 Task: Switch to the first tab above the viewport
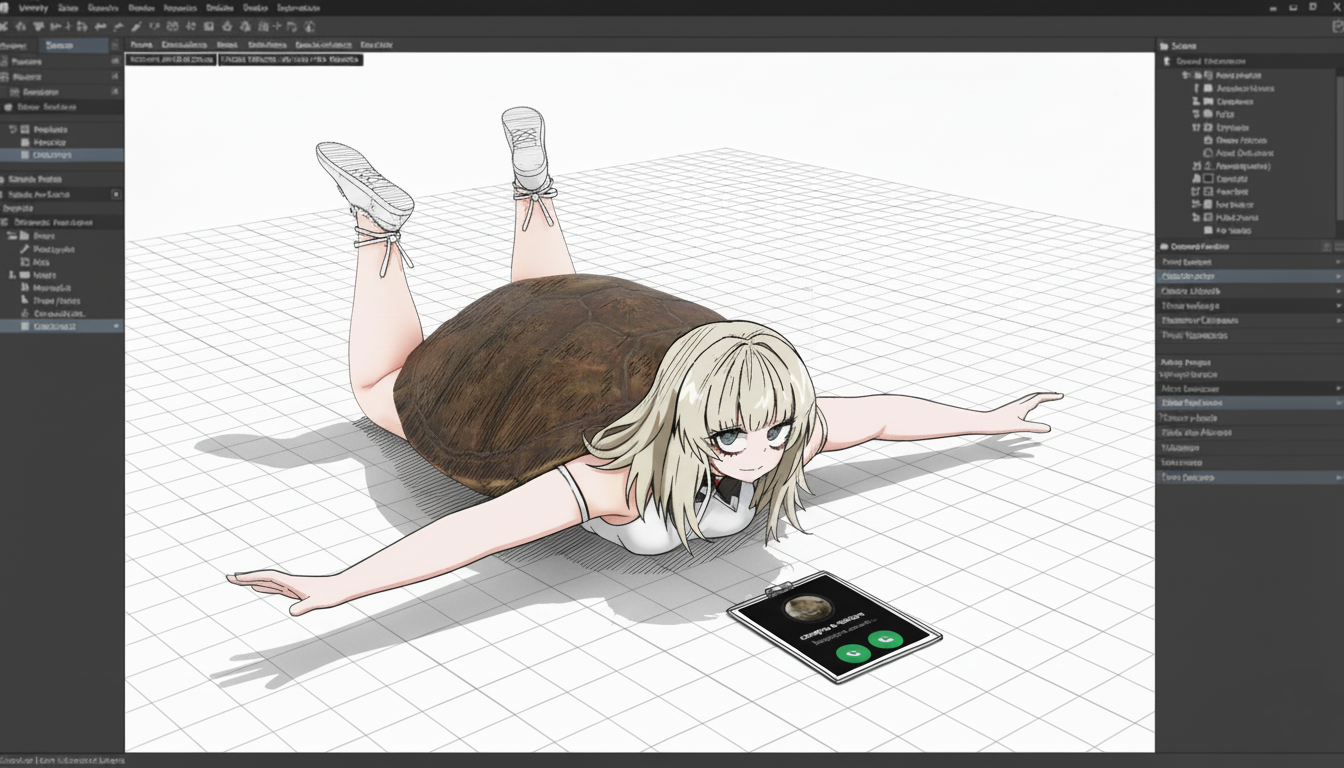(141, 45)
